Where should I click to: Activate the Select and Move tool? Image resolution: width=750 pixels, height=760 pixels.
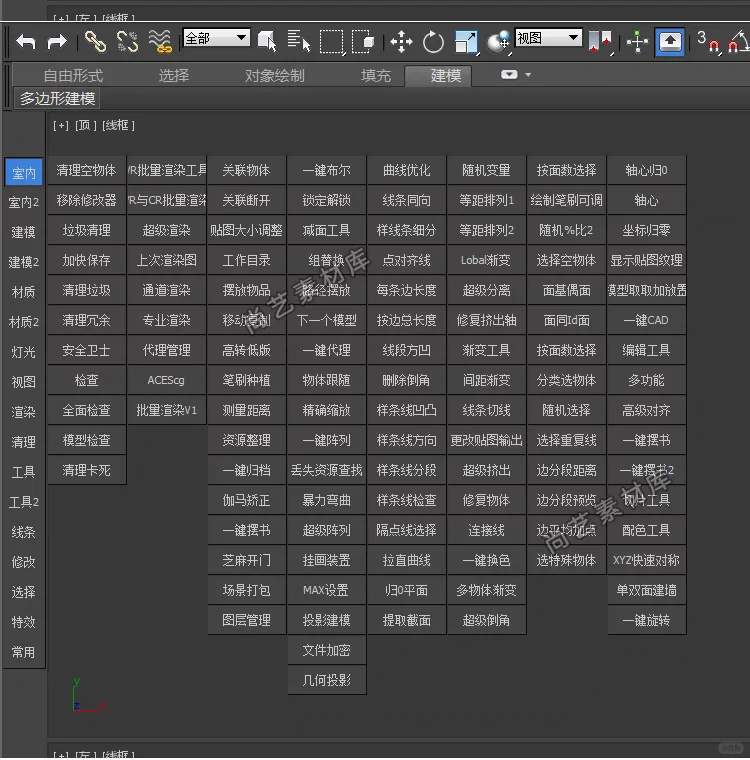point(401,42)
